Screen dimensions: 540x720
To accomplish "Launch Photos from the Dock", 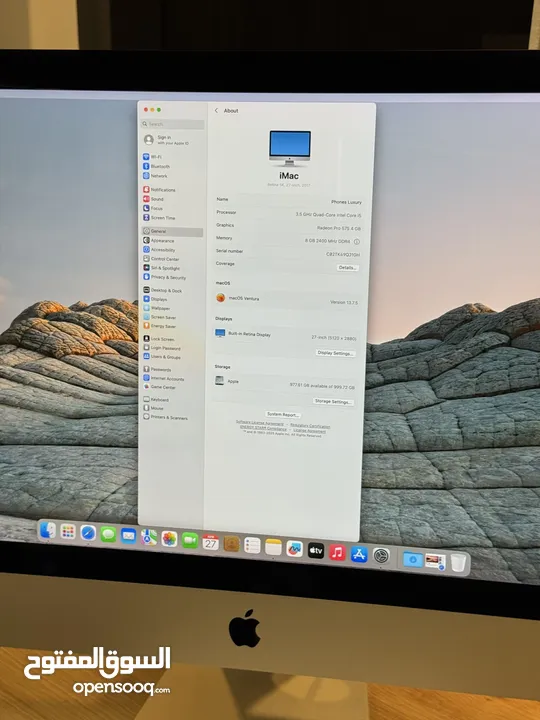I will coord(169,539).
